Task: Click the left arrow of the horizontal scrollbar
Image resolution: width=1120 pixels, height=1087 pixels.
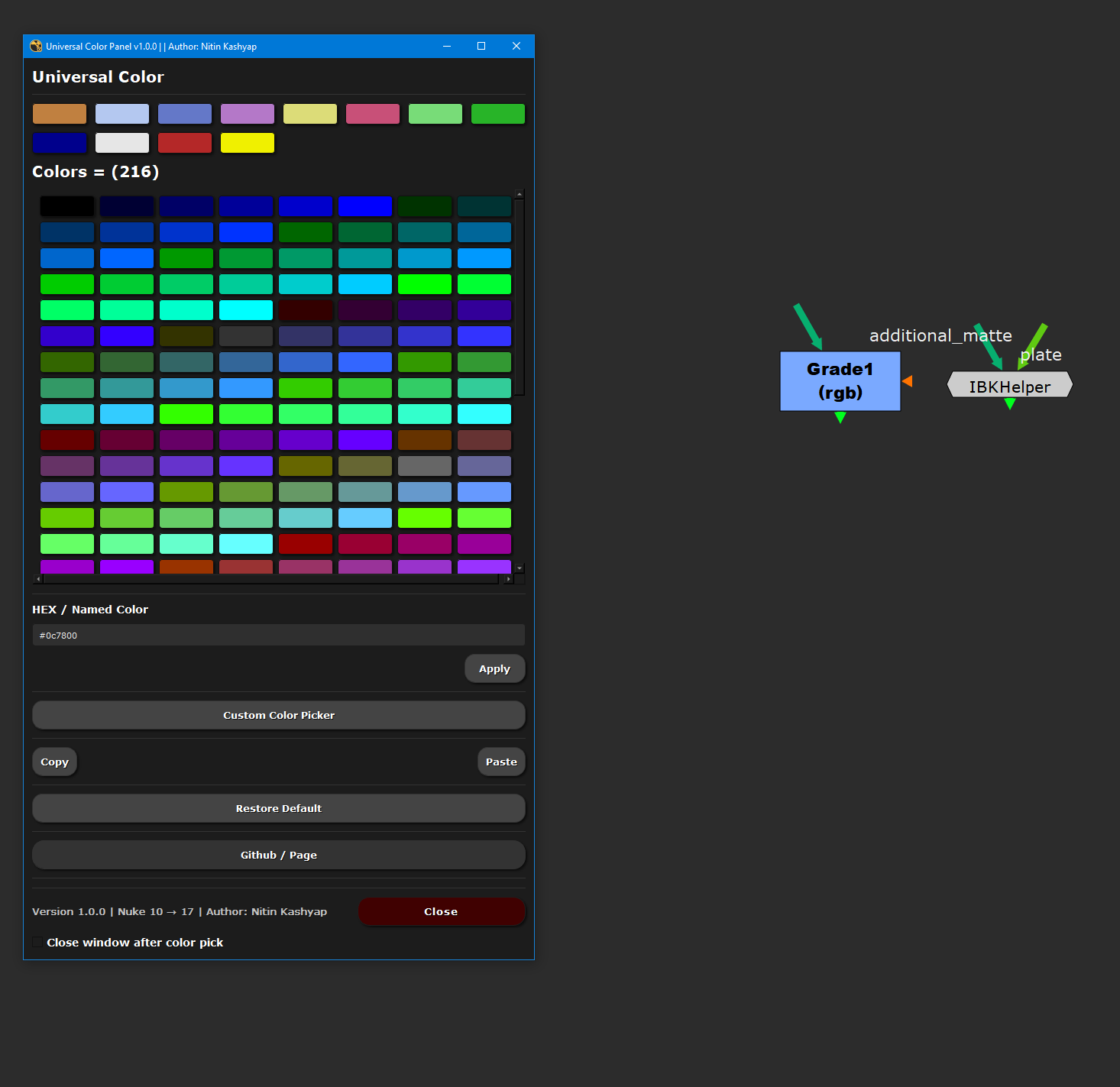Action: pos(37,579)
